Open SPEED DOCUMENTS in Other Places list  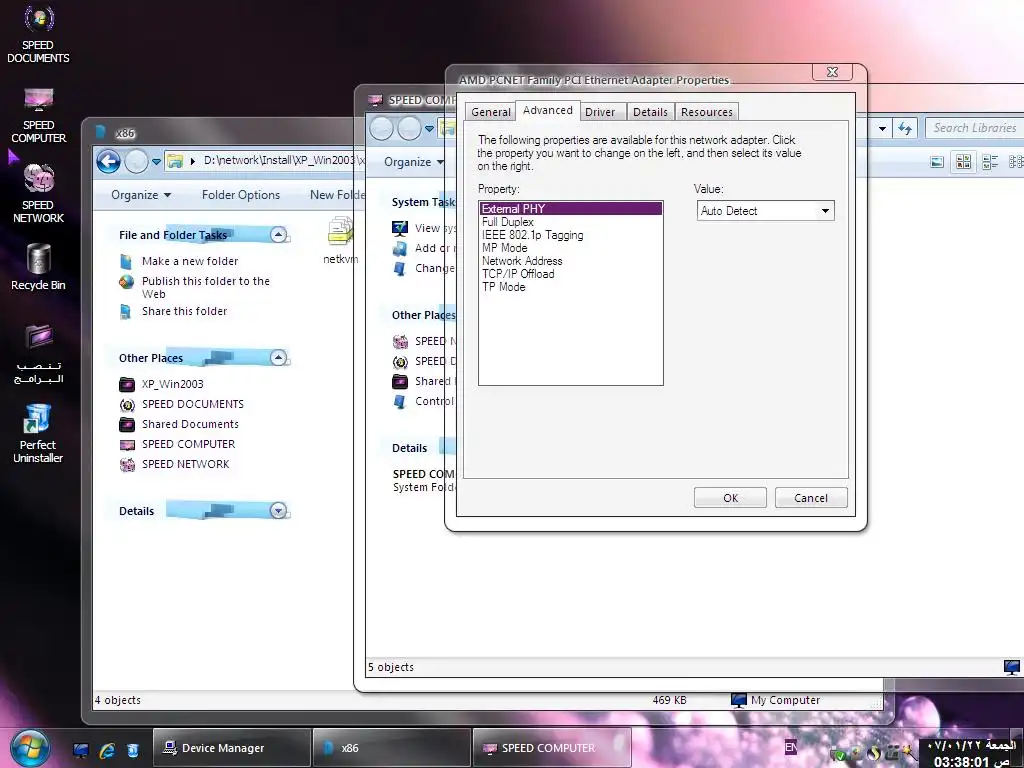(x=193, y=404)
